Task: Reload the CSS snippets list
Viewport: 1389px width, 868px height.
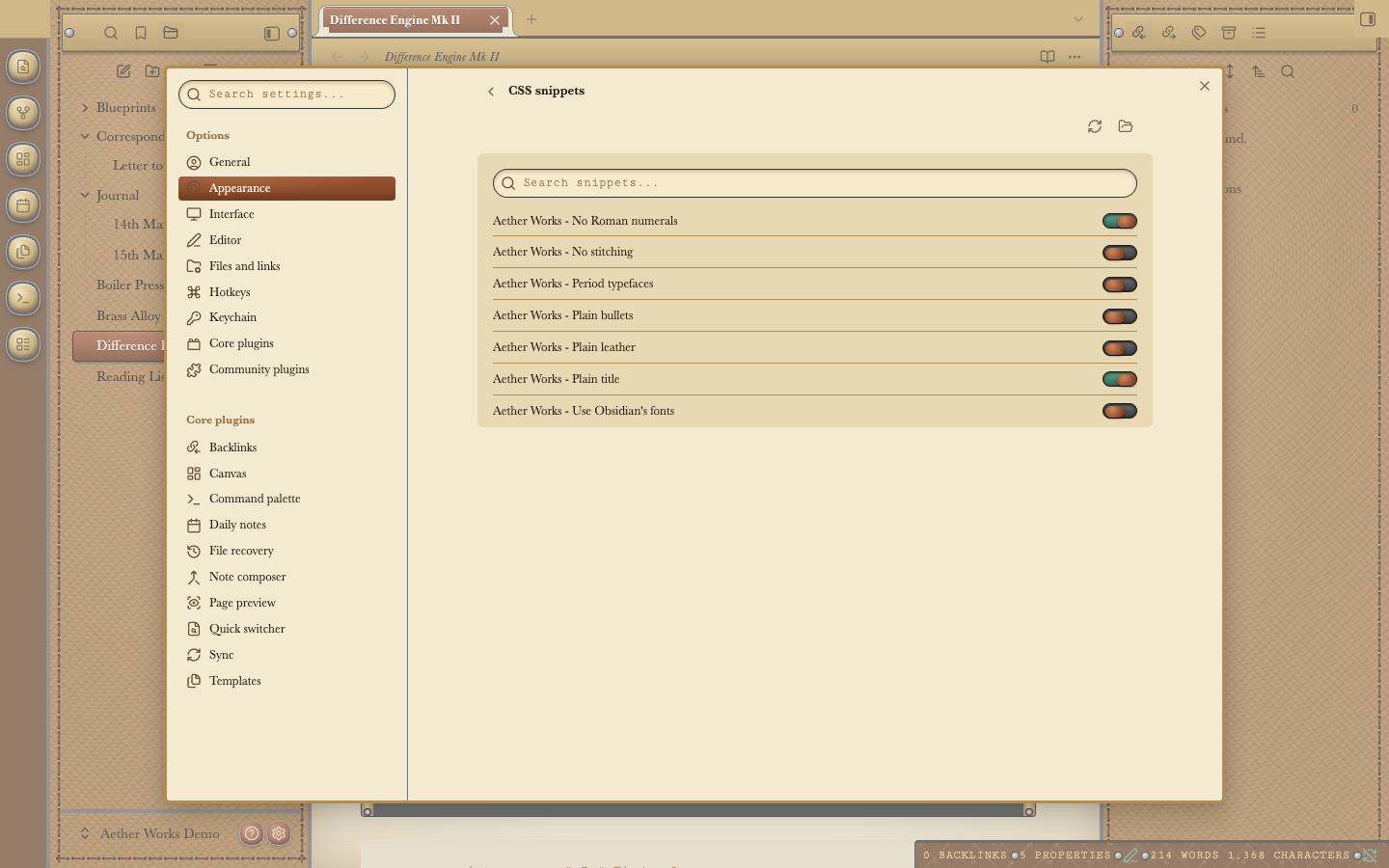Action: click(1095, 126)
